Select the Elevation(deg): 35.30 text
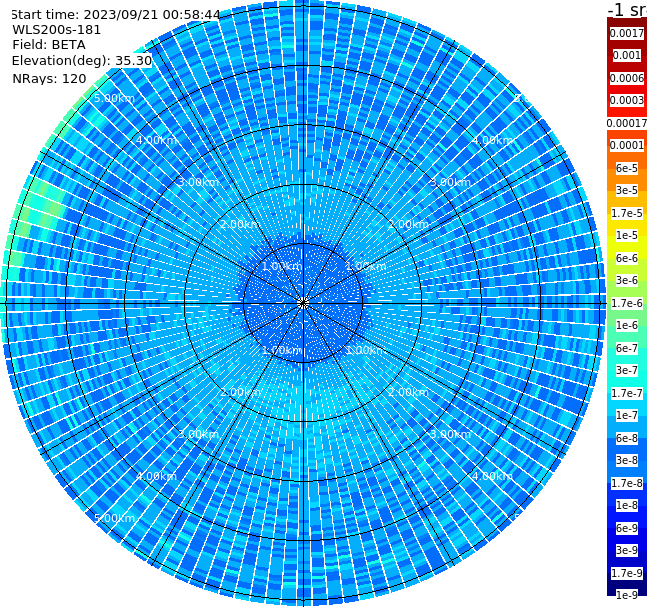Viewport: 647px width, 607px height. [82, 61]
